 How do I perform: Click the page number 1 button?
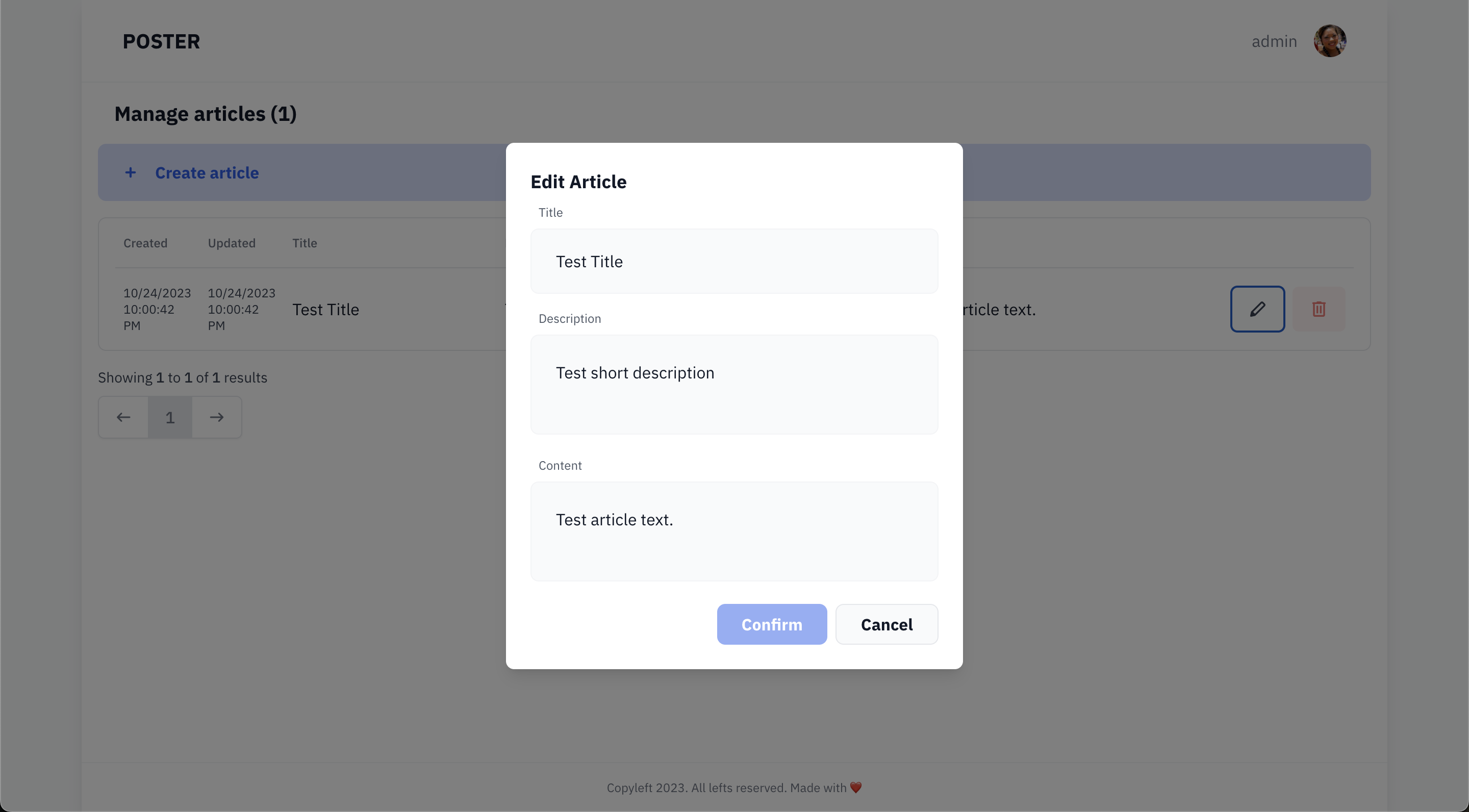coord(170,417)
